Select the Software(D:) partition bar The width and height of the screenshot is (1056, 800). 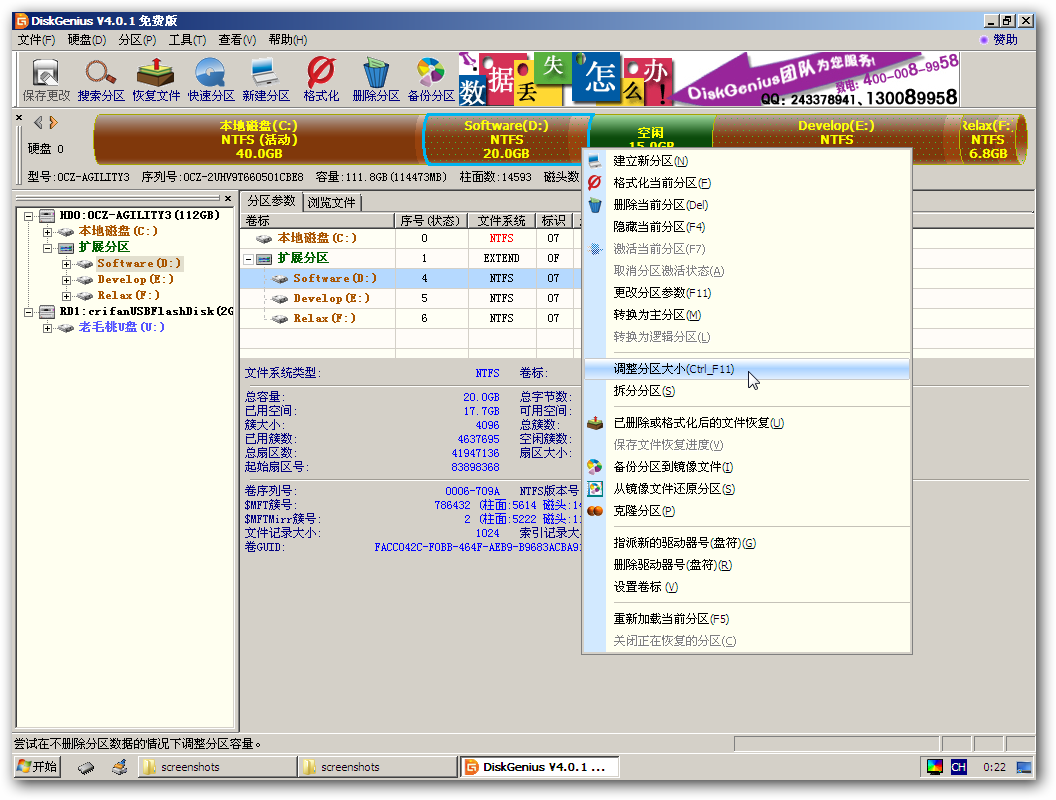coord(506,139)
